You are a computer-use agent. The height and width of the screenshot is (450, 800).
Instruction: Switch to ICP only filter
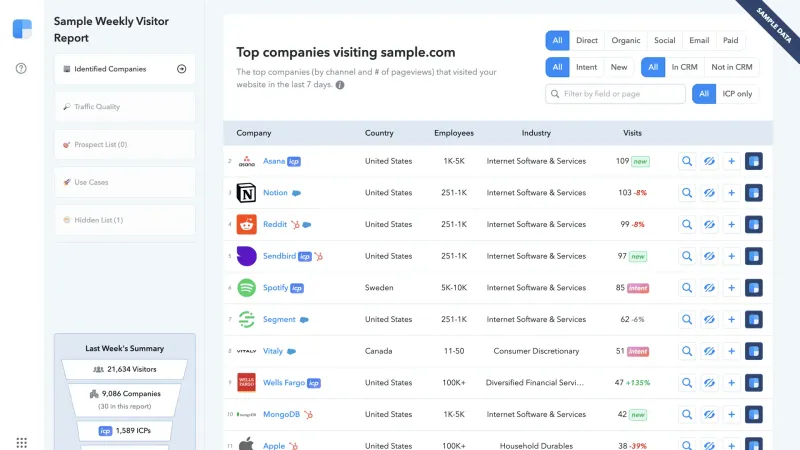tap(737, 94)
